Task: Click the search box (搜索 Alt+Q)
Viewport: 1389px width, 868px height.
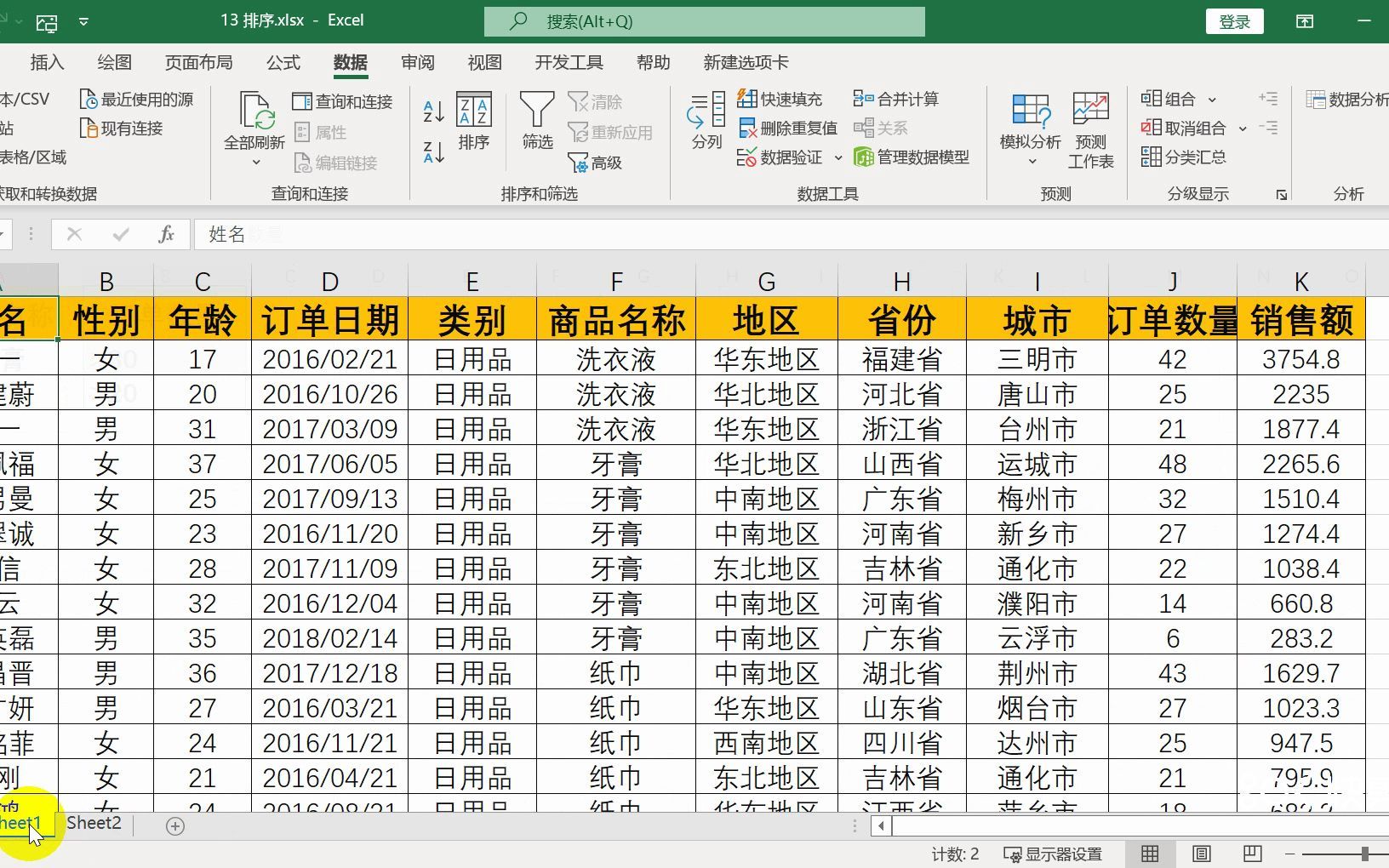Action: (x=704, y=21)
